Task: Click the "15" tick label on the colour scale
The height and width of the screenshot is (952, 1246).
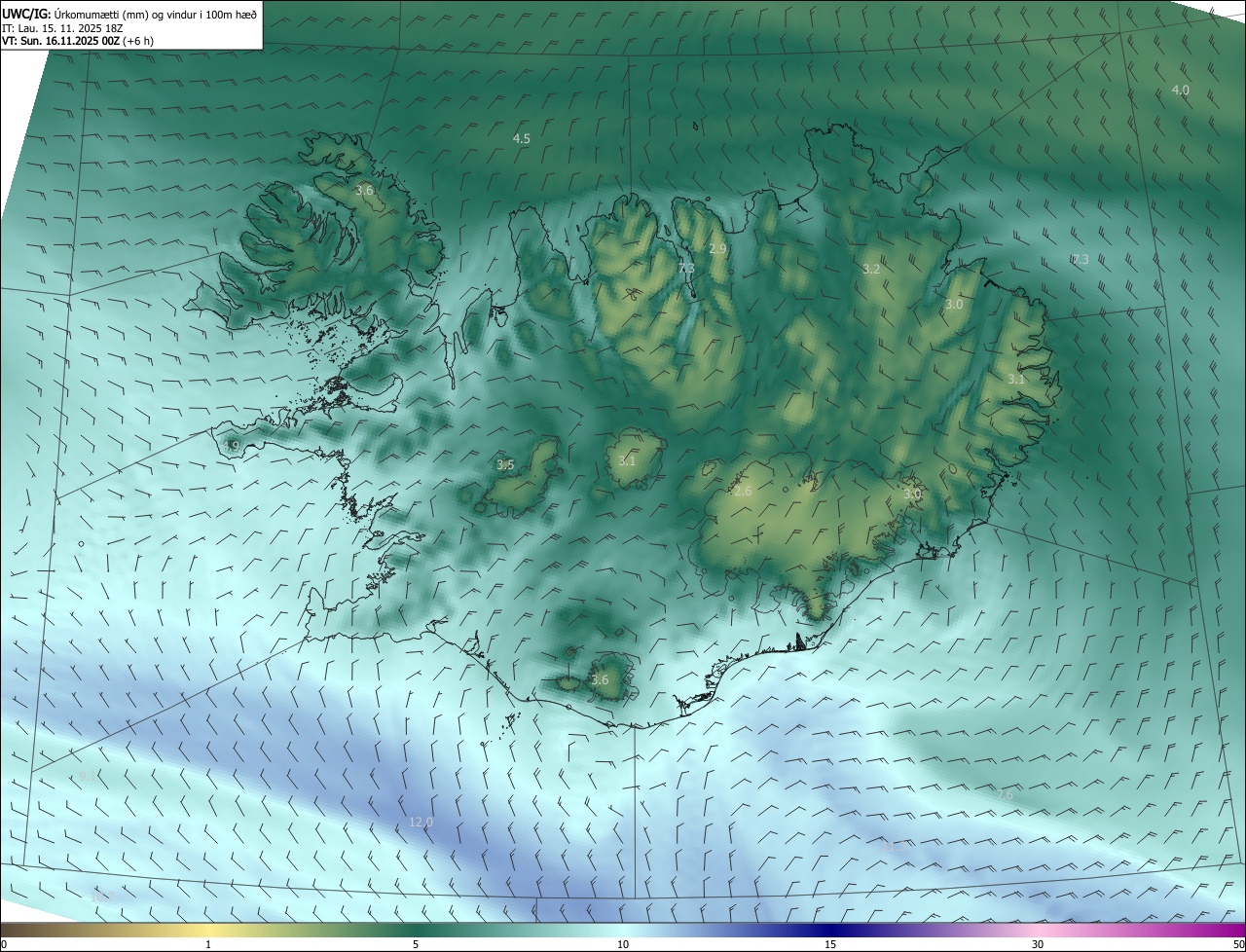Action: tap(830, 944)
